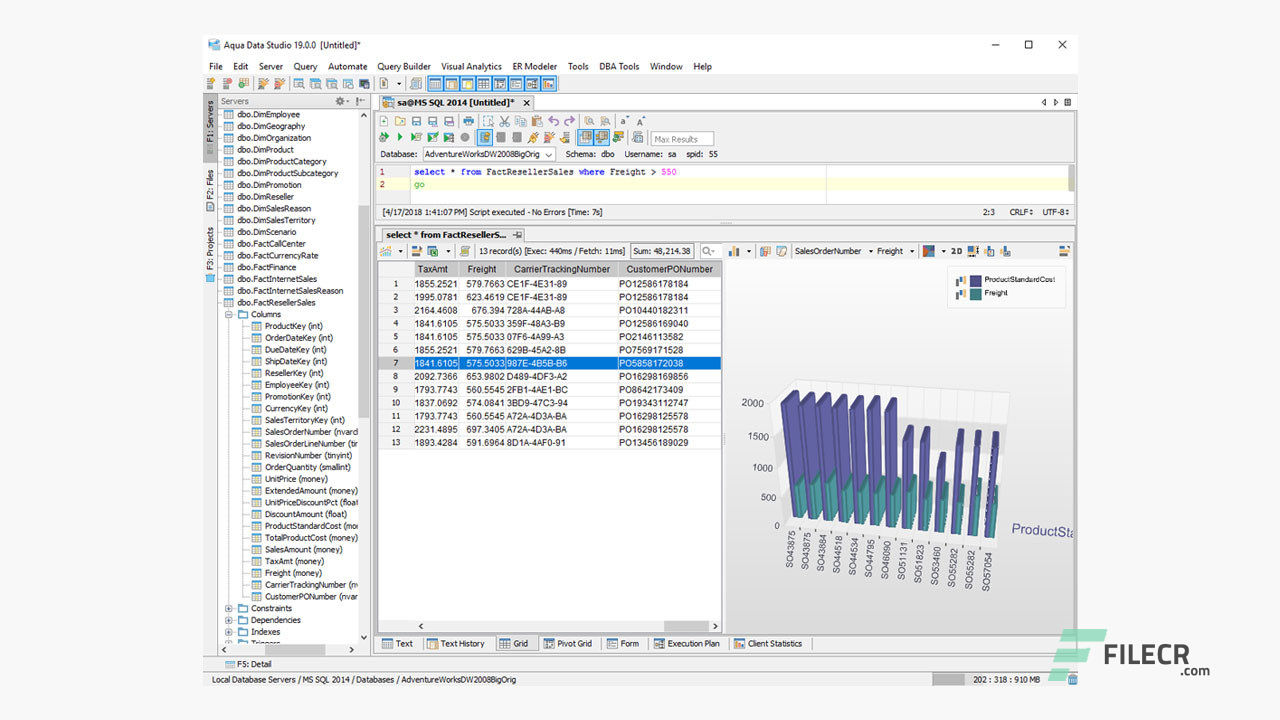Toggle the third panel layout button in main toolbar
Viewport: 1280px width, 720px height.
click(x=467, y=84)
